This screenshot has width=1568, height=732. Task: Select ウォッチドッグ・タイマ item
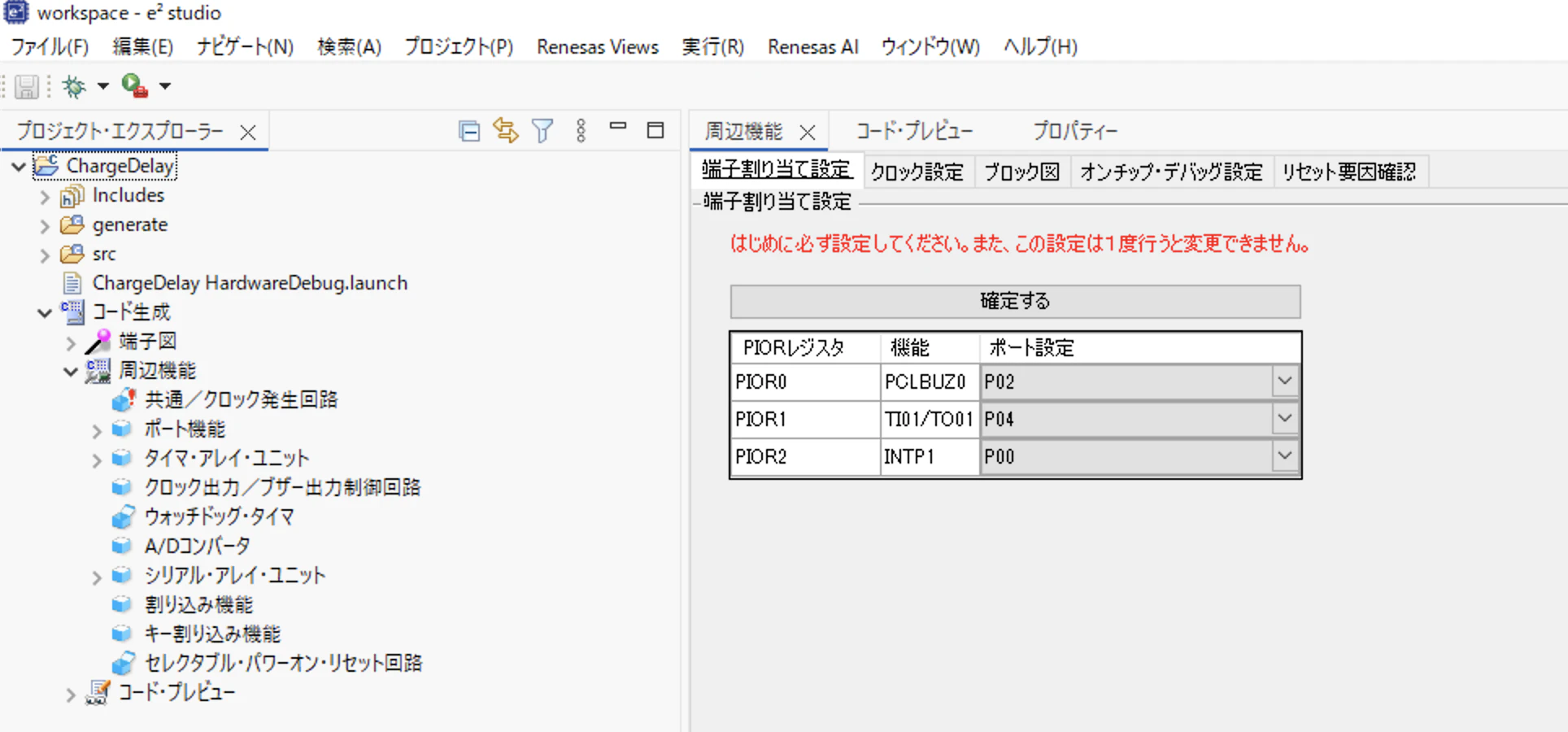coord(219,516)
